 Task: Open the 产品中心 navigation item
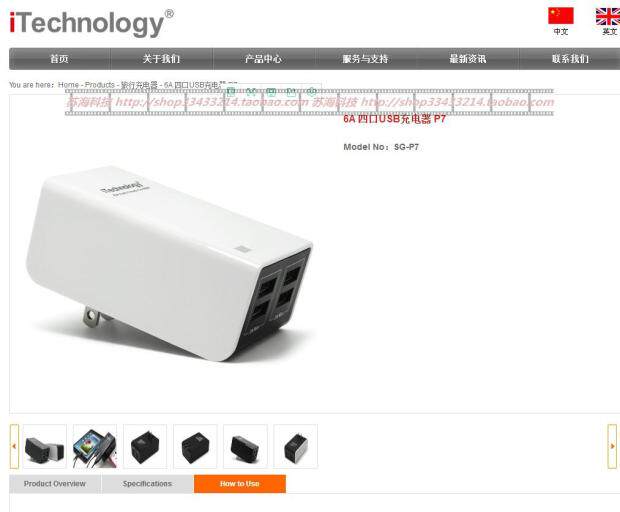(263, 59)
